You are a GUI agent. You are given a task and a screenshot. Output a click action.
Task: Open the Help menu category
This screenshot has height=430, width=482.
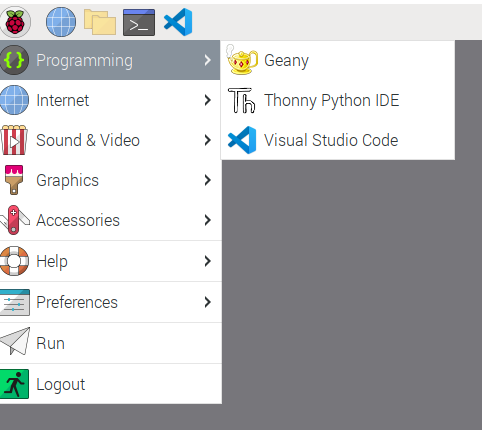(x=110, y=261)
